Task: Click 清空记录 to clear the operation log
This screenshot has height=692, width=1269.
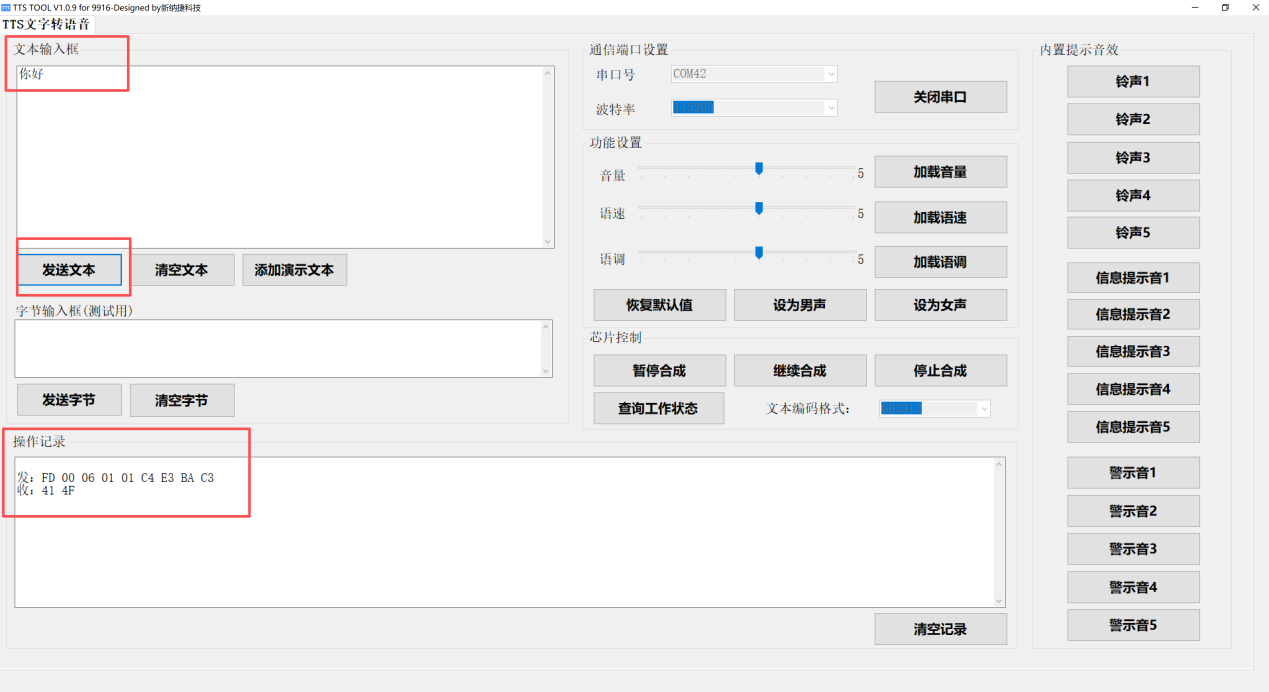Action: click(x=939, y=628)
